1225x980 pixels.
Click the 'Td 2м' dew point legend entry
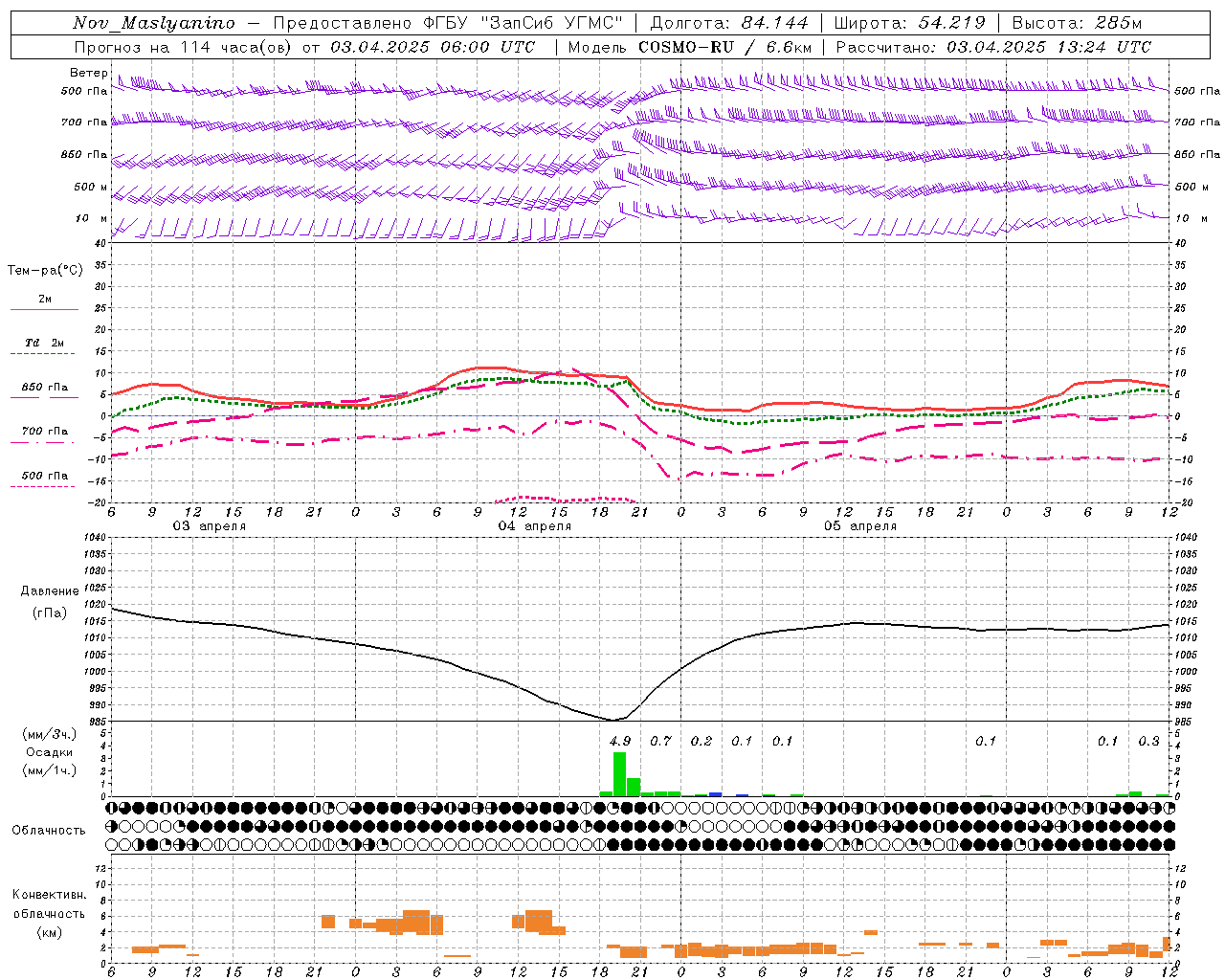click(45, 343)
